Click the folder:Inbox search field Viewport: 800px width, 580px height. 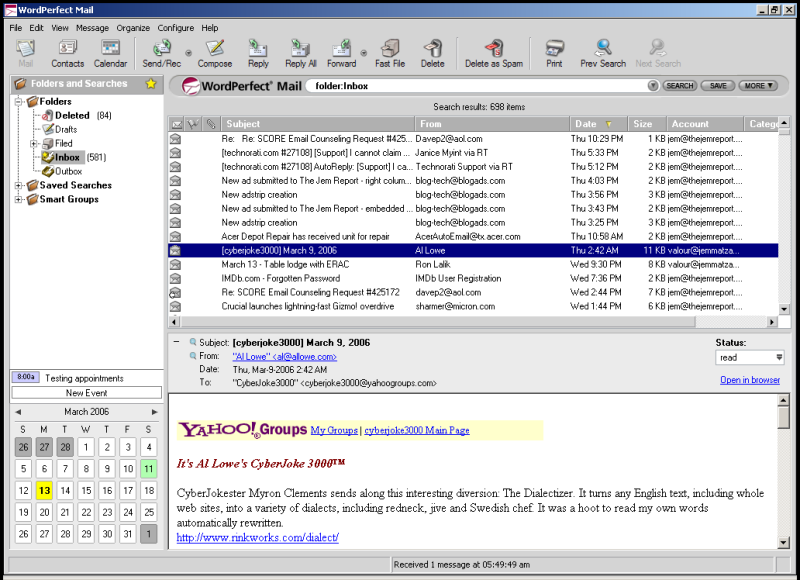pos(477,86)
